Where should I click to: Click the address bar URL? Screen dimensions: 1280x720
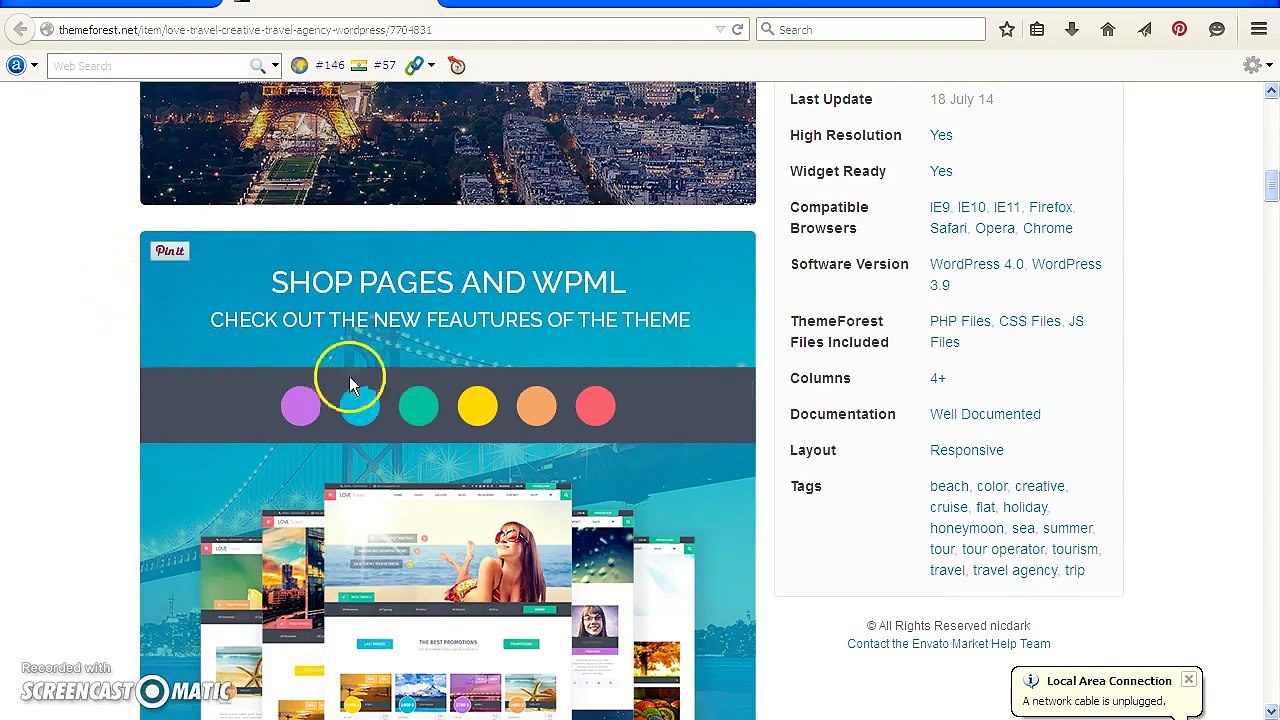[245, 30]
